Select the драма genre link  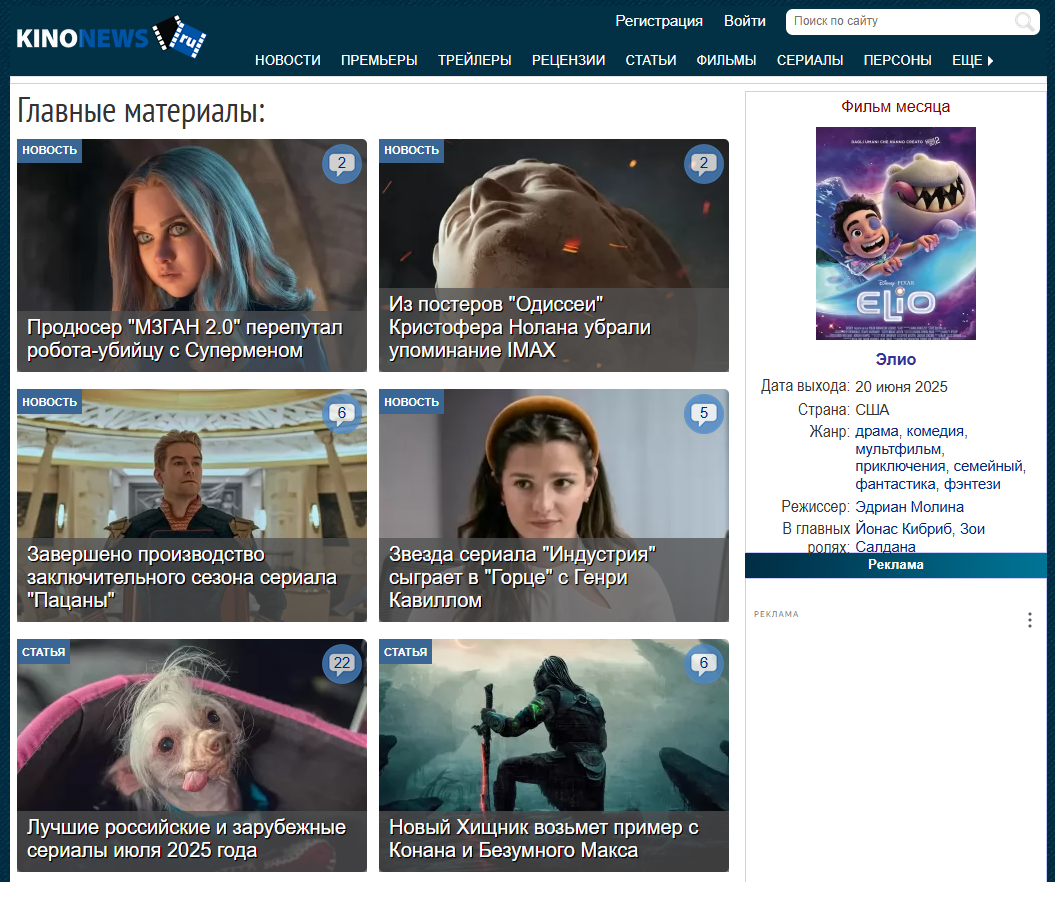pyautogui.click(x=877, y=431)
